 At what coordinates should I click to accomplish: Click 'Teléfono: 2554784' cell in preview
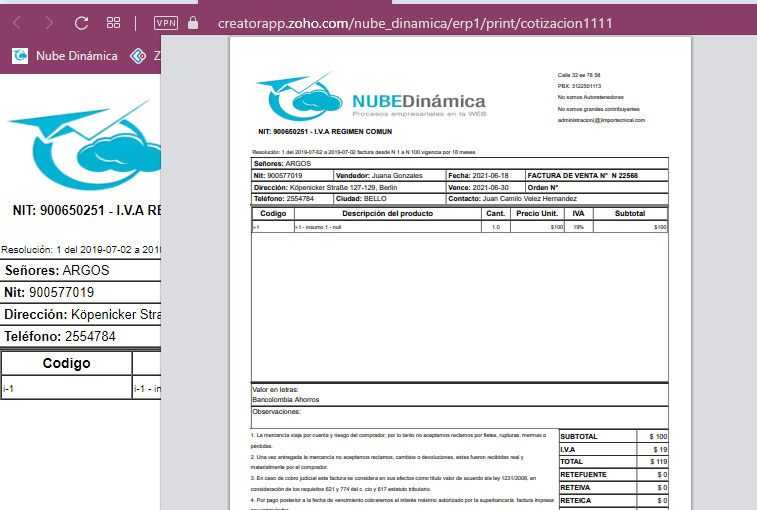292,198
